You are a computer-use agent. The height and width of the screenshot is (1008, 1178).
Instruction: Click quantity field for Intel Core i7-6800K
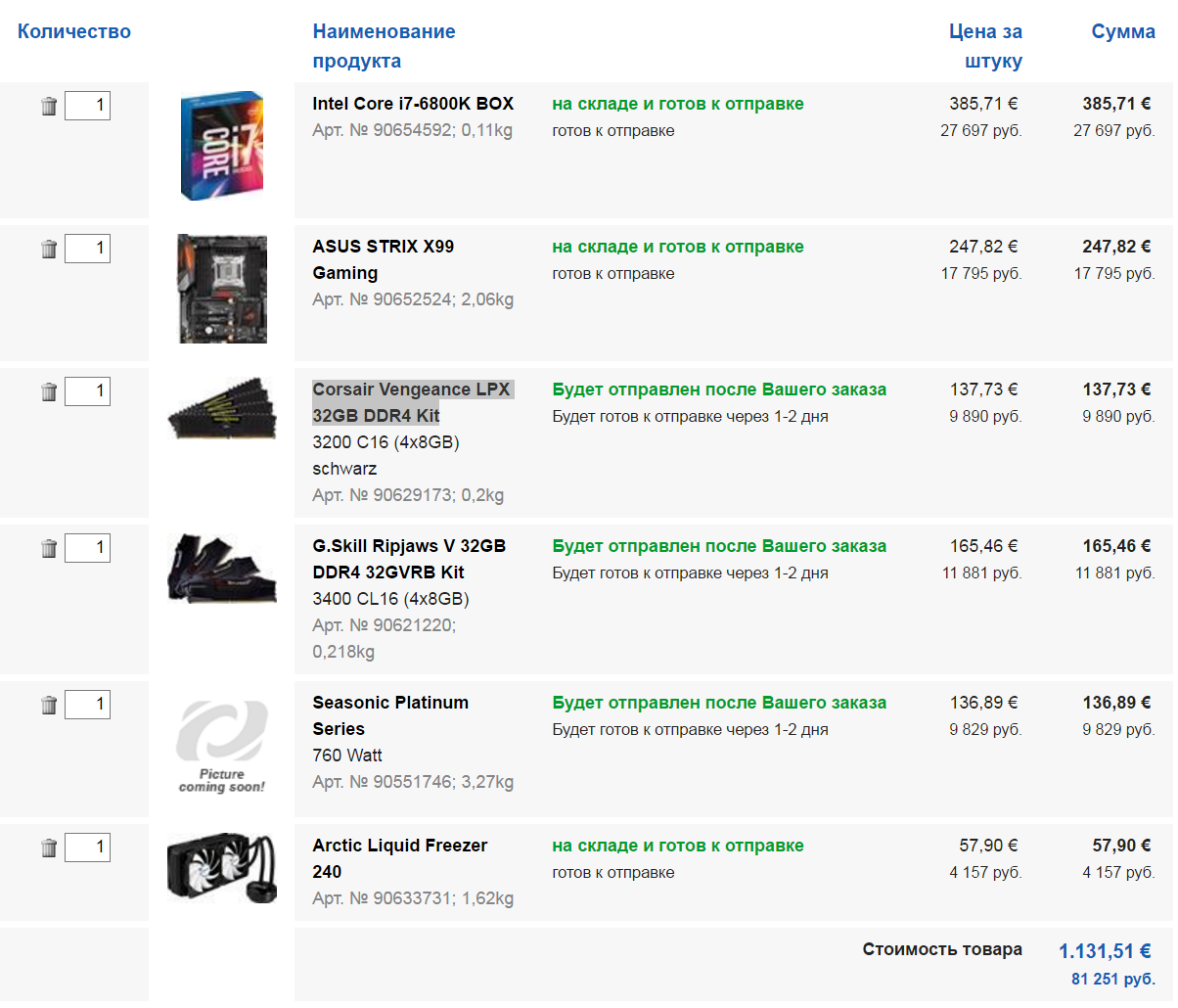coord(87,106)
